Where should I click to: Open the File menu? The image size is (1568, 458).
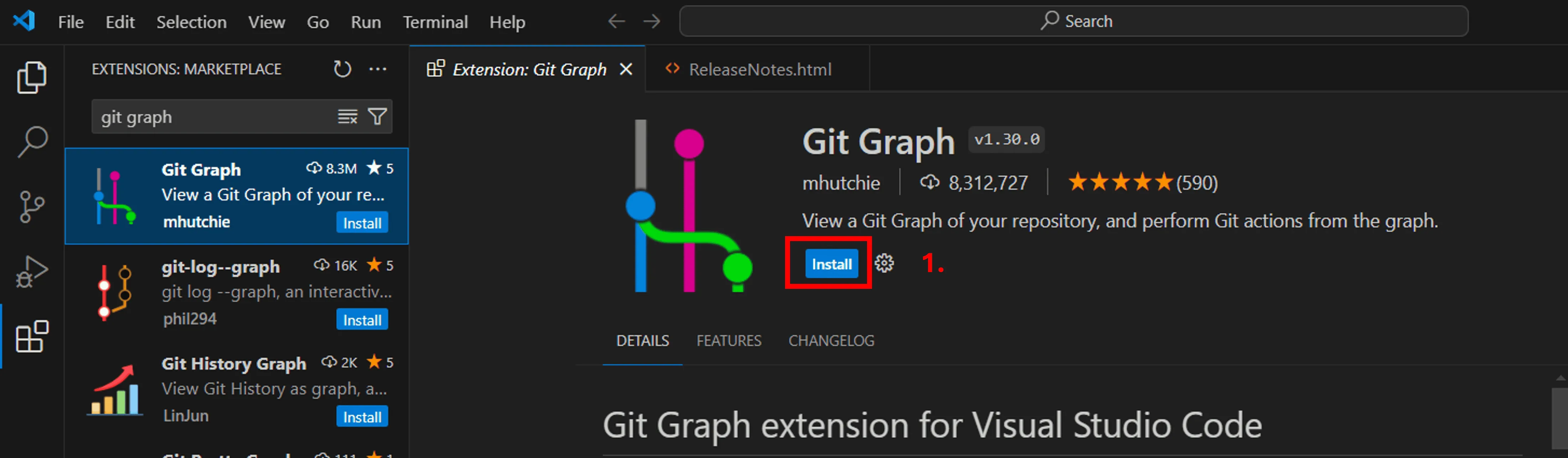(71, 22)
